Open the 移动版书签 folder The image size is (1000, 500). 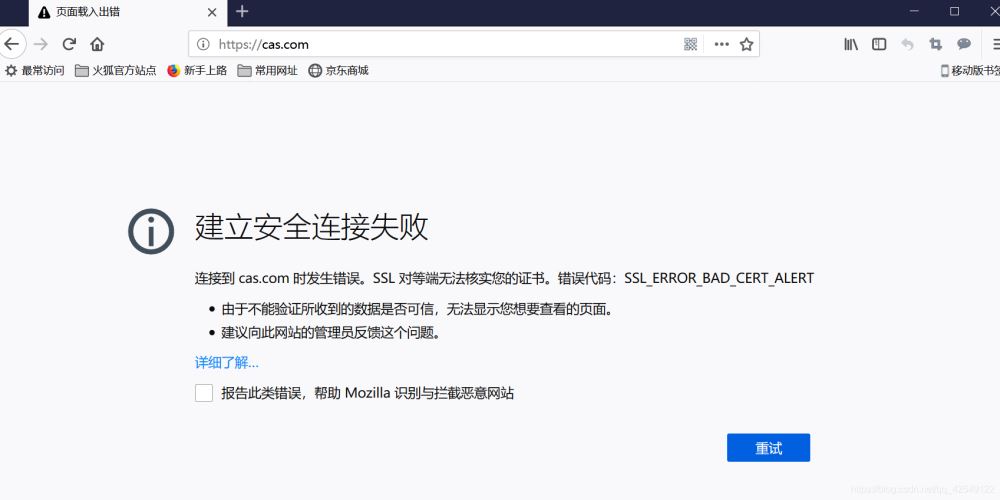(970, 71)
